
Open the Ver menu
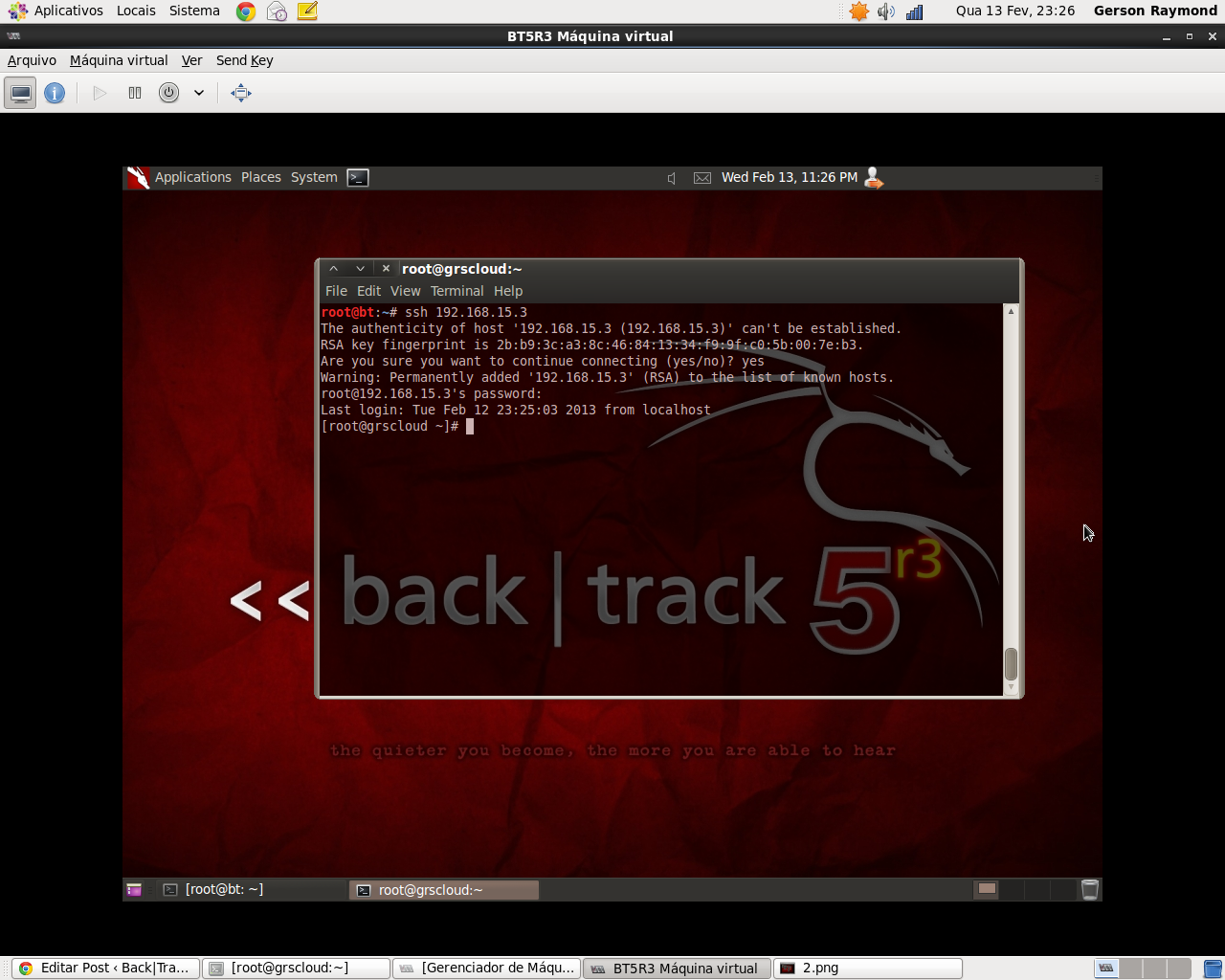(x=191, y=60)
